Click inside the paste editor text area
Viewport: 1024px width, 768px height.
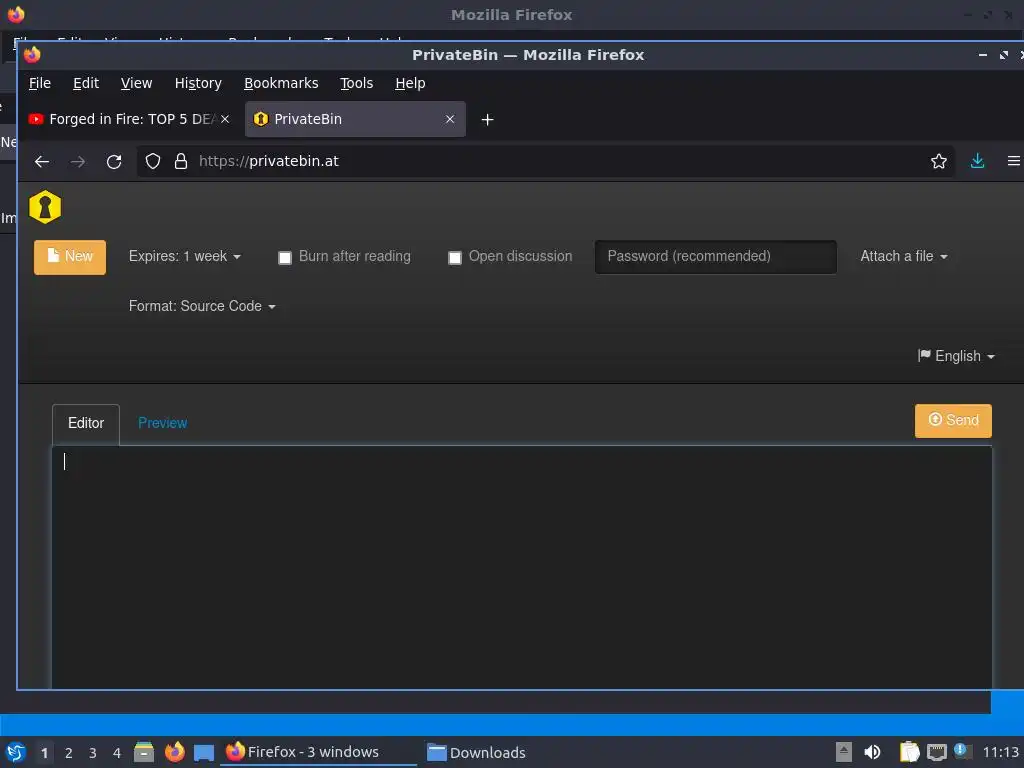click(522, 567)
